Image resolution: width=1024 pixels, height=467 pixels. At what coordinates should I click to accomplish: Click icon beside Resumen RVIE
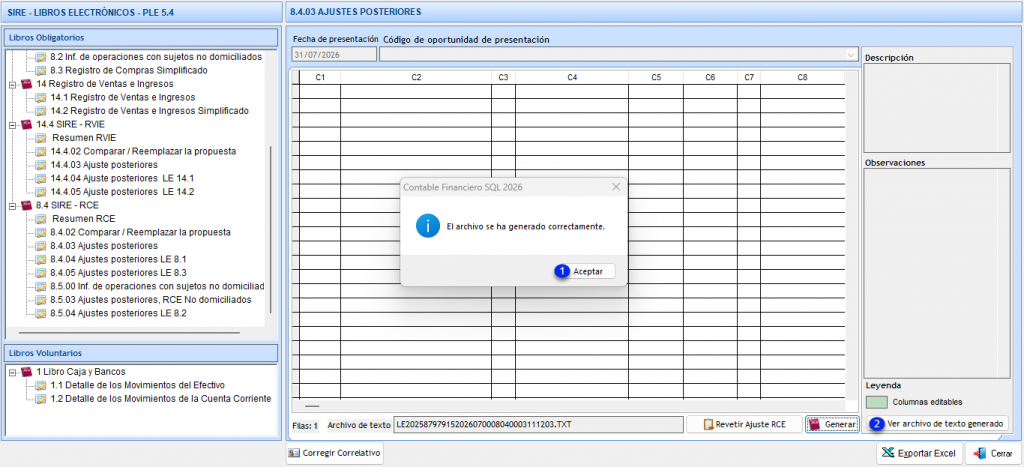point(40,138)
